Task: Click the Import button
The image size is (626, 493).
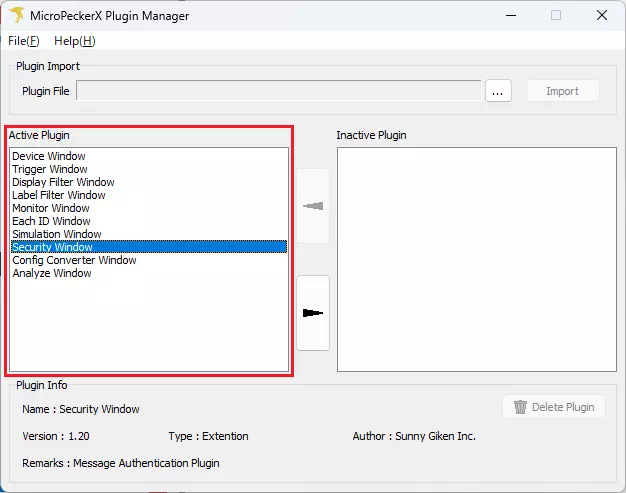Action: [563, 91]
